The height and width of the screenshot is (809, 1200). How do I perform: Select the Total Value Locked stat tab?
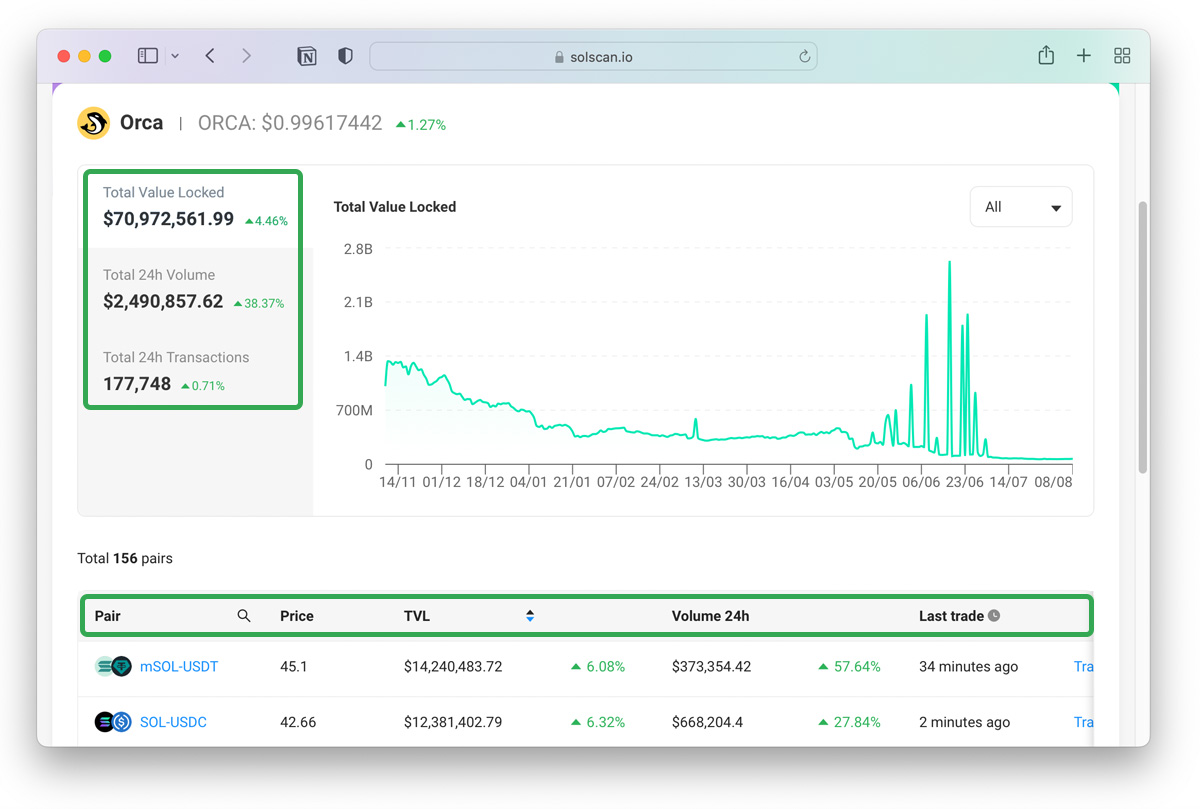(194, 207)
